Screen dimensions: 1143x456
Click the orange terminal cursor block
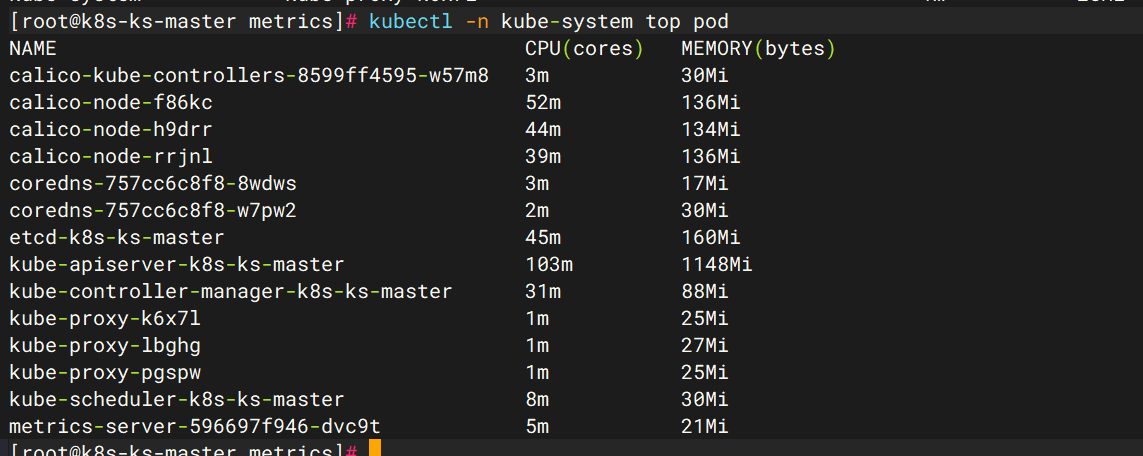[x=374, y=449]
